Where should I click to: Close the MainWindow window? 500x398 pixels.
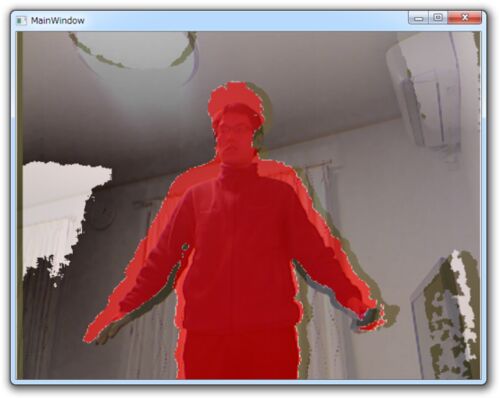coord(465,18)
